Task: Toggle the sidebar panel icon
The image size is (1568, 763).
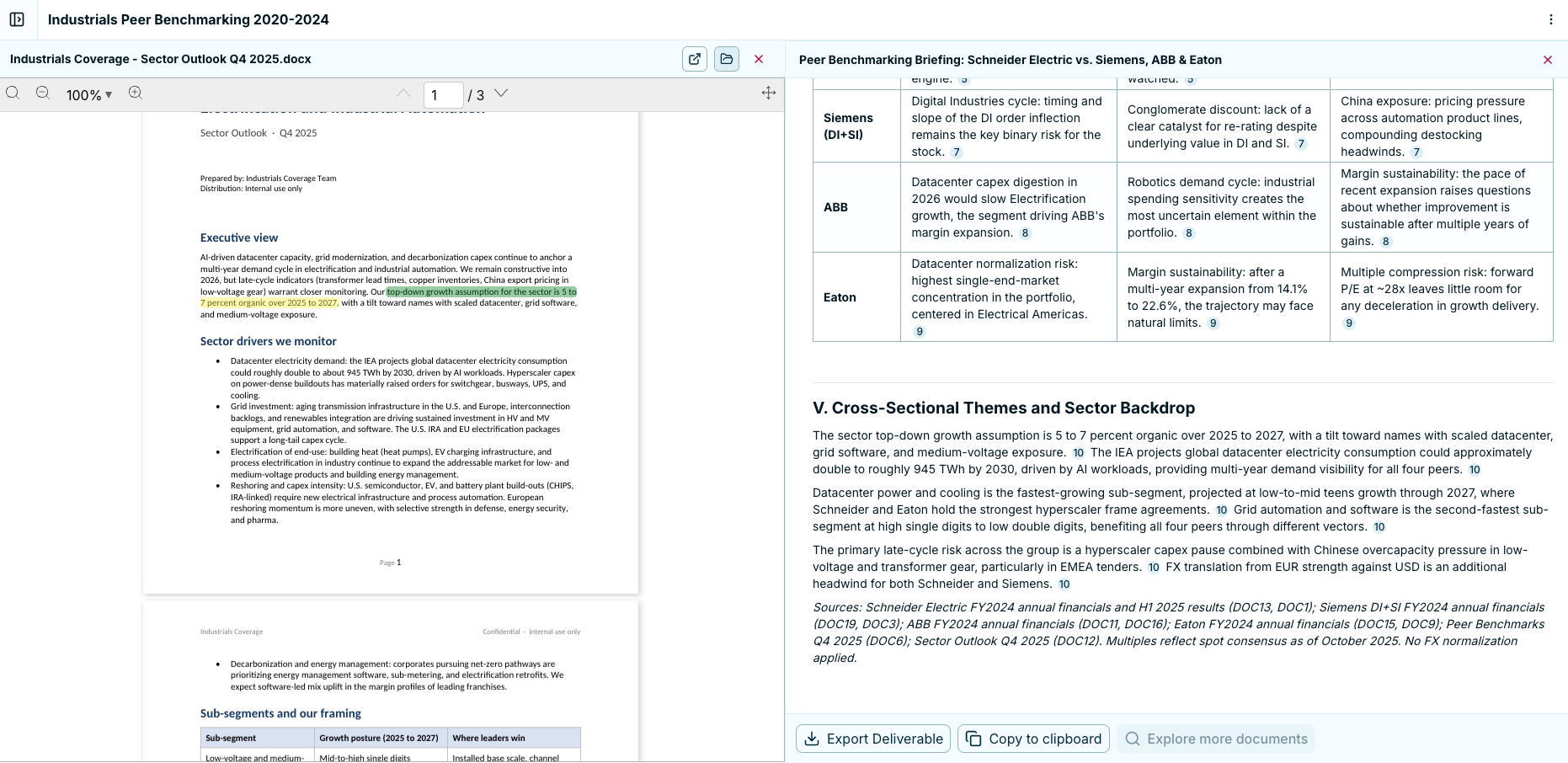Action: [17, 19]
